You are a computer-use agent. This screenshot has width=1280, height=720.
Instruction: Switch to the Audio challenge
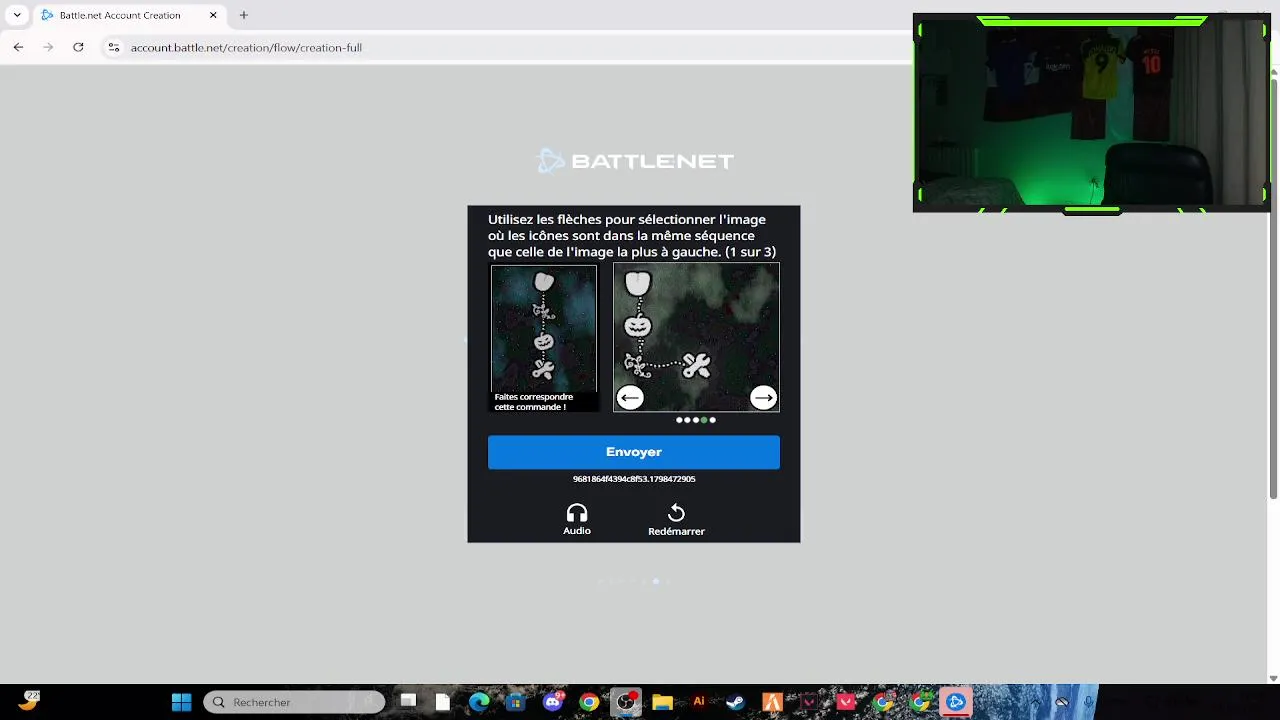(577, 519)
